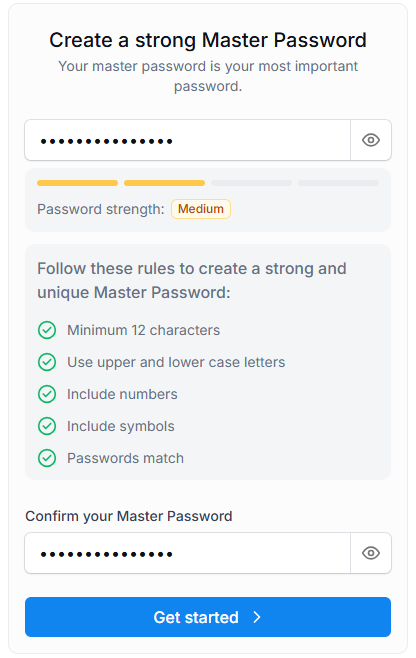Click the first yellow strength bar segment
Viewport: 416px width, 658px height.
tap(77, 183)
